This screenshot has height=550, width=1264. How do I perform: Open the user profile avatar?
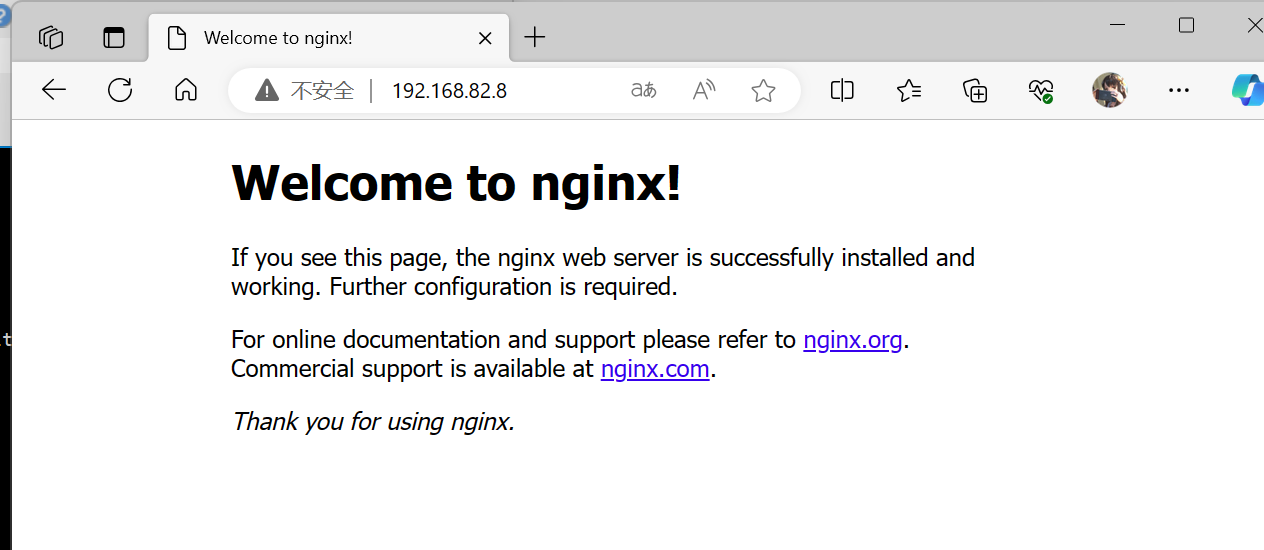(1110, 90)
